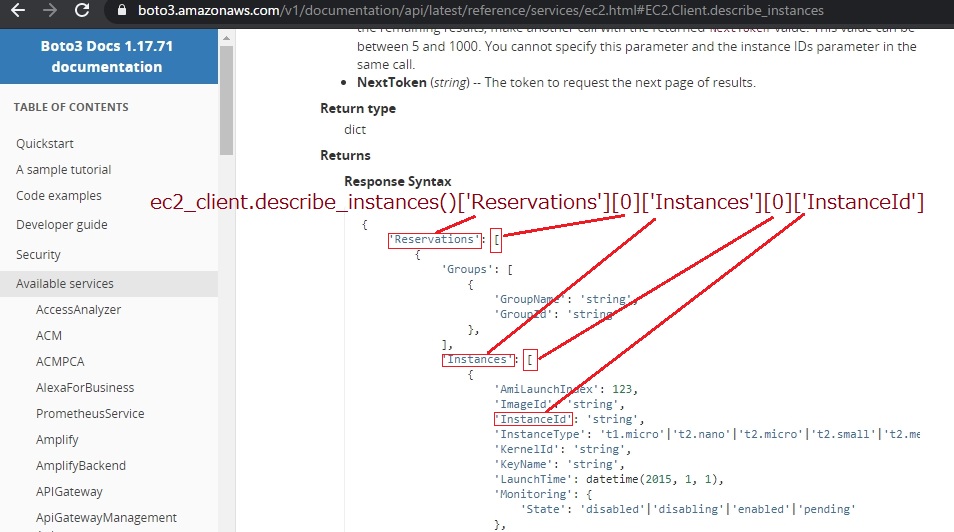This screenshot has height=532, width=954.
Task: Click the 'KeyName' line in the code
Action: tap(559, 464)
